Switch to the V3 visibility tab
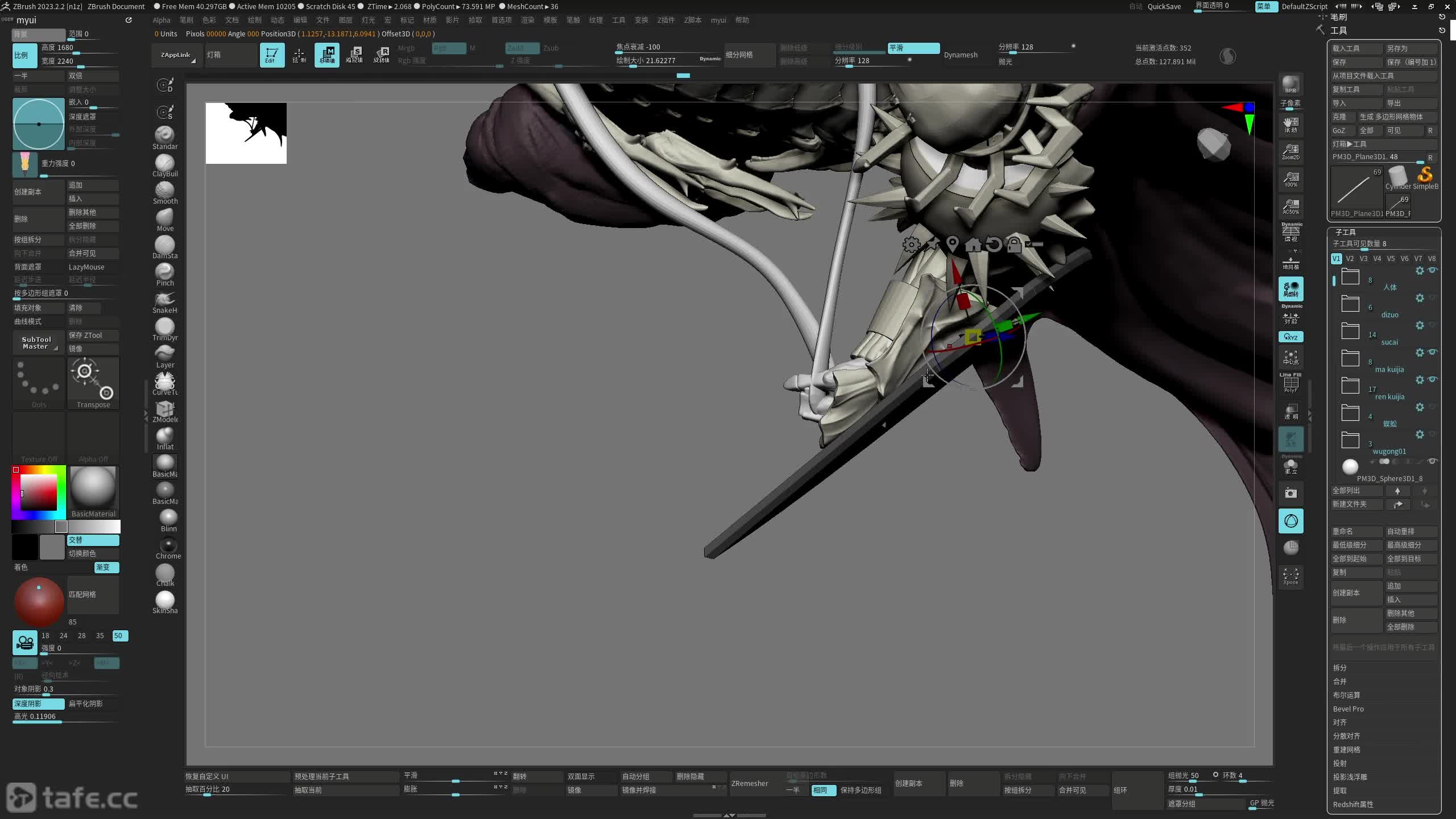 (x=1363, y=258)
